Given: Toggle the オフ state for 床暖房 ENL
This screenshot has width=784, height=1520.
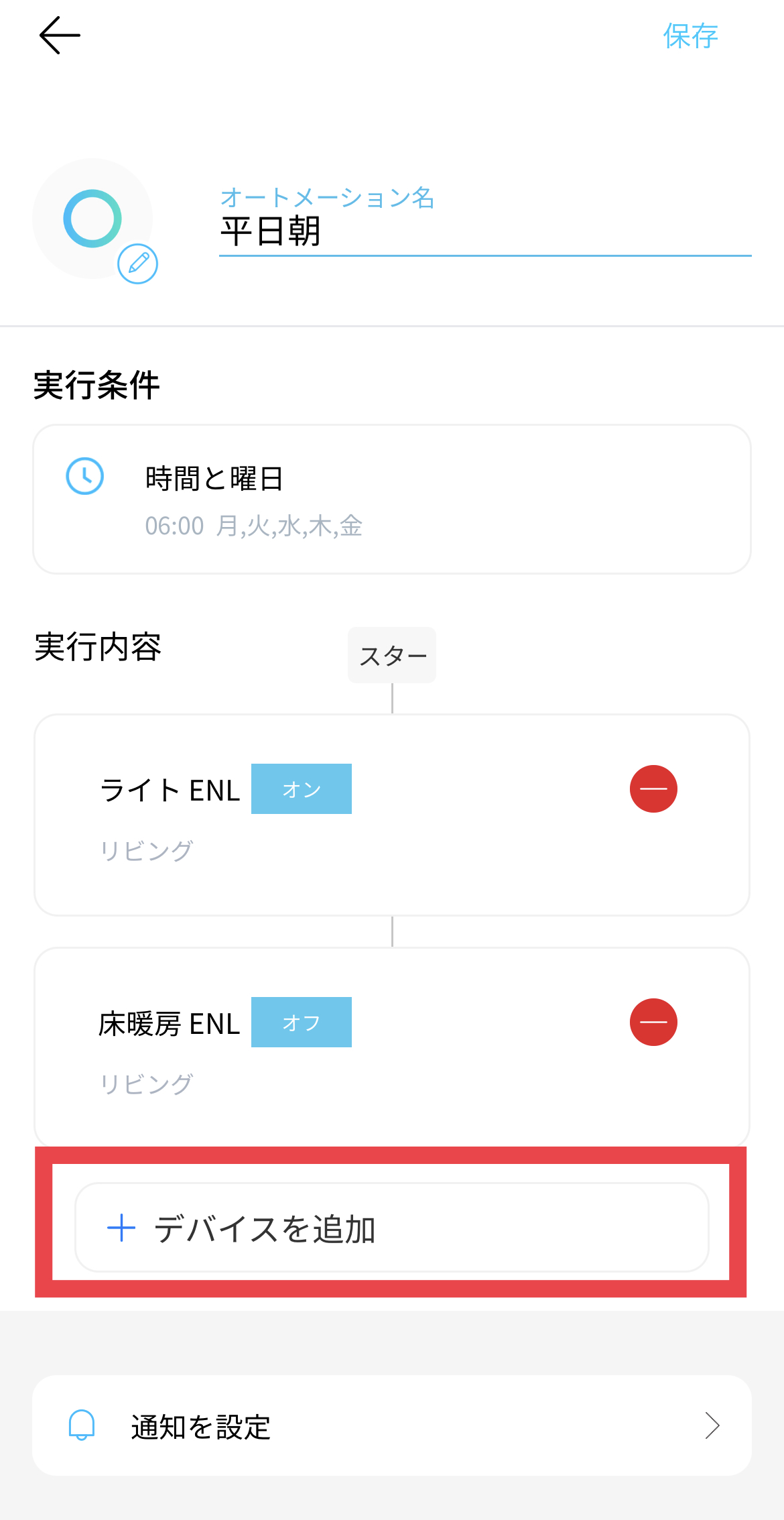Looking at the screenshot, I should coord(302,1022).
